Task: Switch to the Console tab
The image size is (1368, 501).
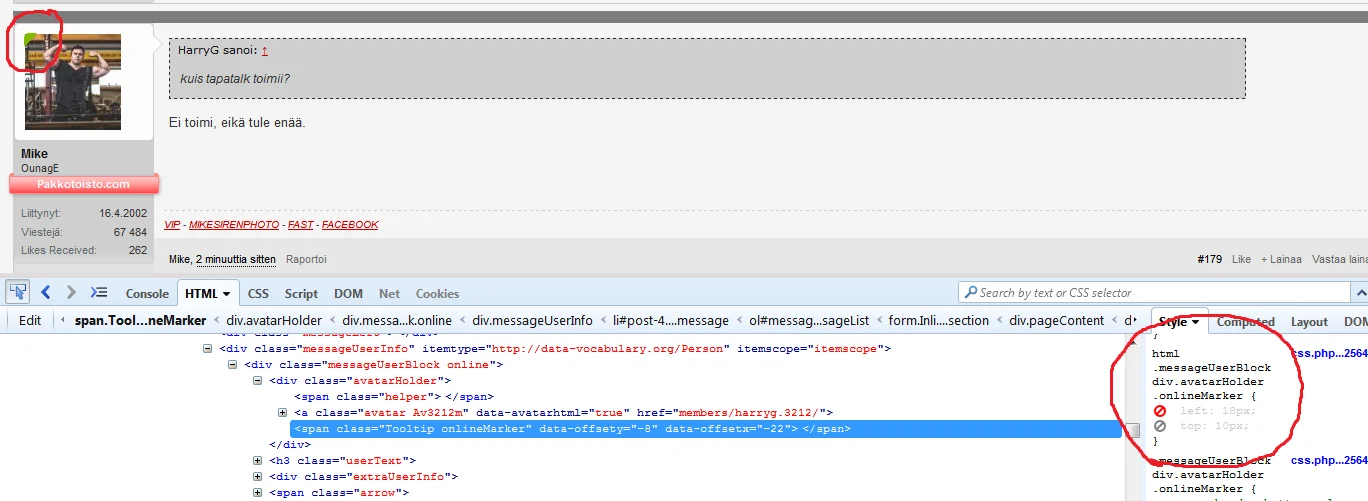Action: click(x=146, y=294)
